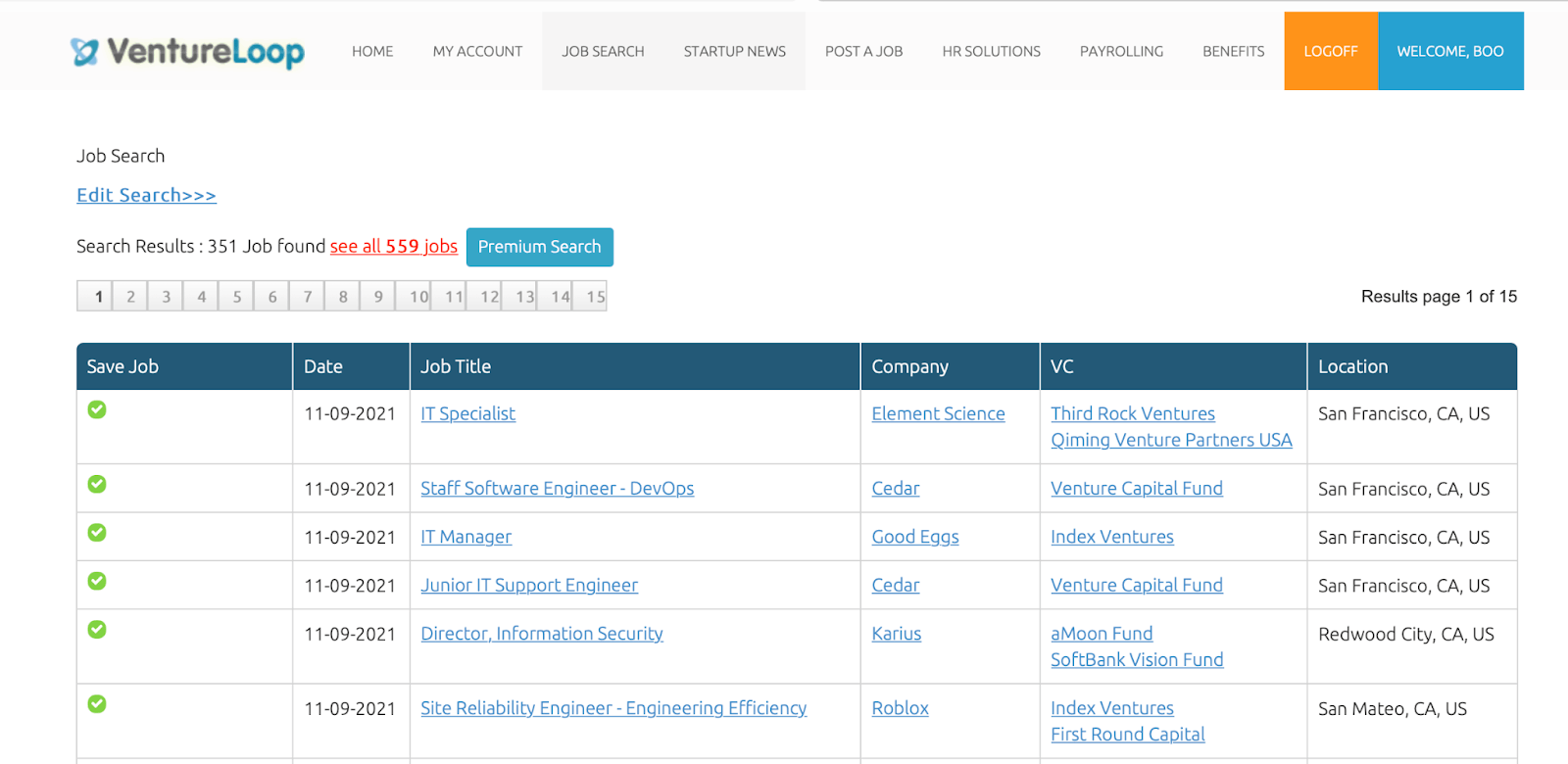Image resolution: width=1568 pixels, height=764 pixels.
Task: Go to results page 2
Action: click(130, 296)
